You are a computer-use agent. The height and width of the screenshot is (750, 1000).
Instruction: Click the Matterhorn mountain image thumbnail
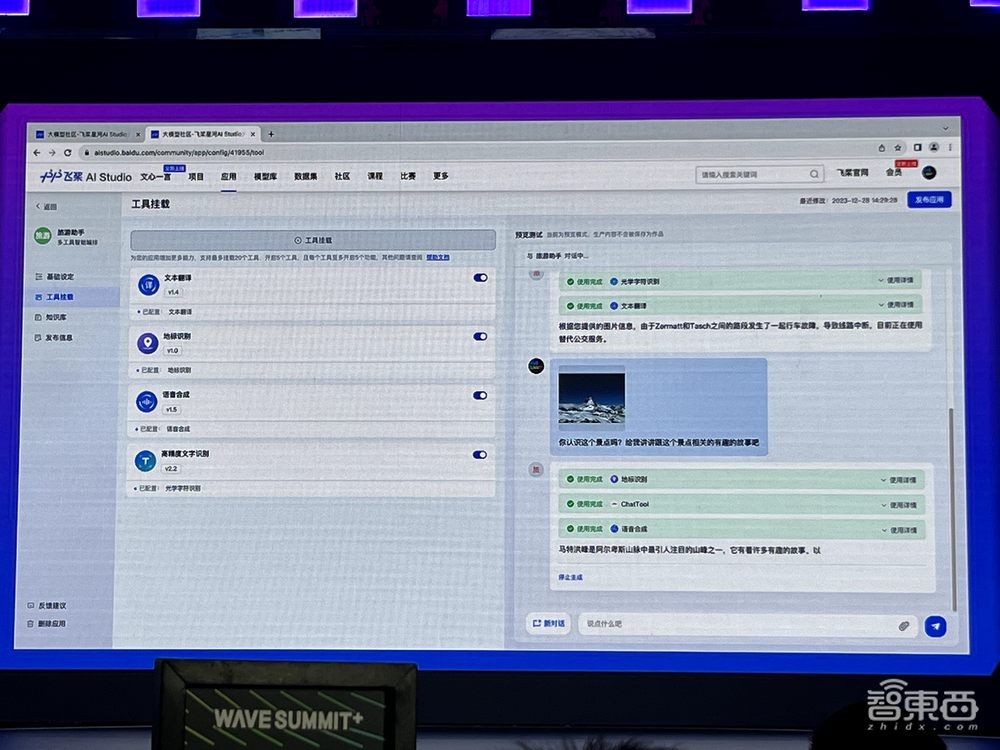pyautogui.click(x=592, y=398)
